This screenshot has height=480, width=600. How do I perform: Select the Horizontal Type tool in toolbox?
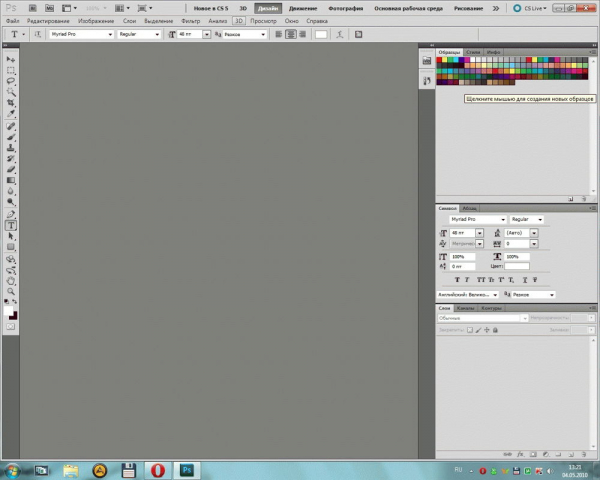pyautogui.click(x=11, y=225)
